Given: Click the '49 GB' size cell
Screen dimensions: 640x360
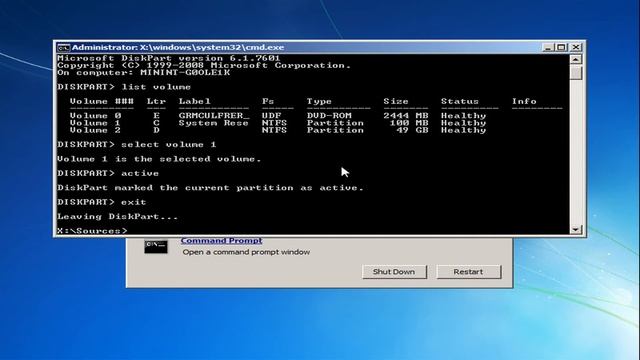Looking at the screenshot, I should [413, 130].
